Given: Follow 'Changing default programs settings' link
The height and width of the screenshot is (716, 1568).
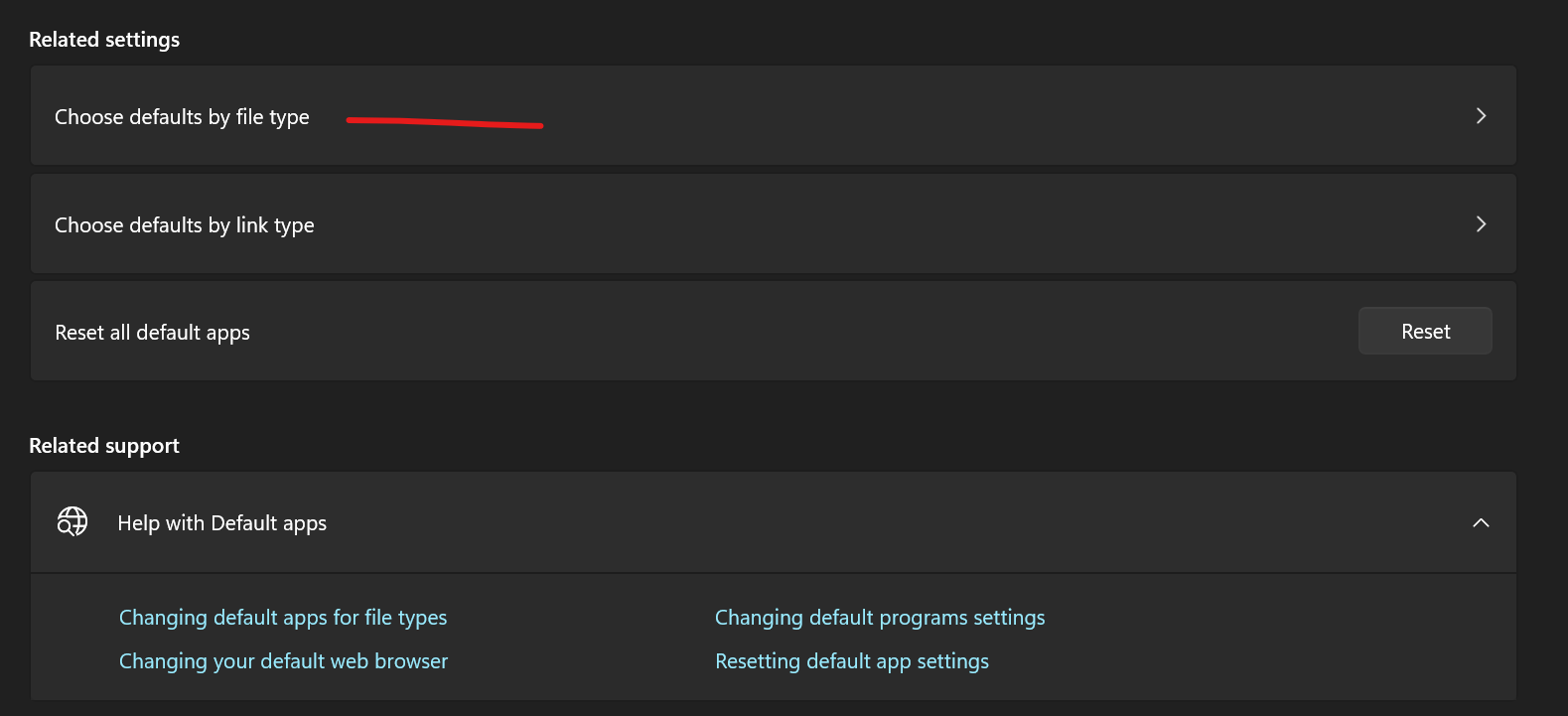Looking at the screenshot, I should (880, 618).
